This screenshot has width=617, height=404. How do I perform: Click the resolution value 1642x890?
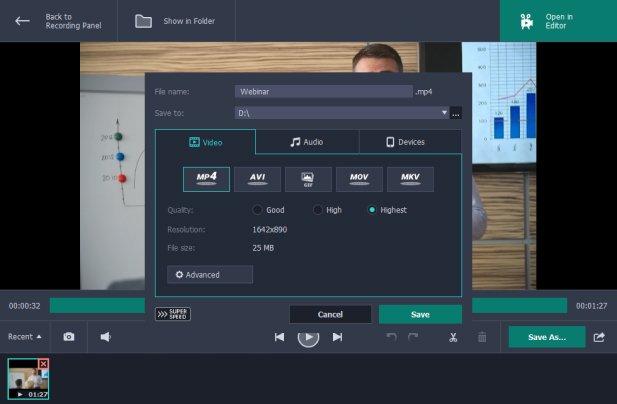(x=270, y=230)
